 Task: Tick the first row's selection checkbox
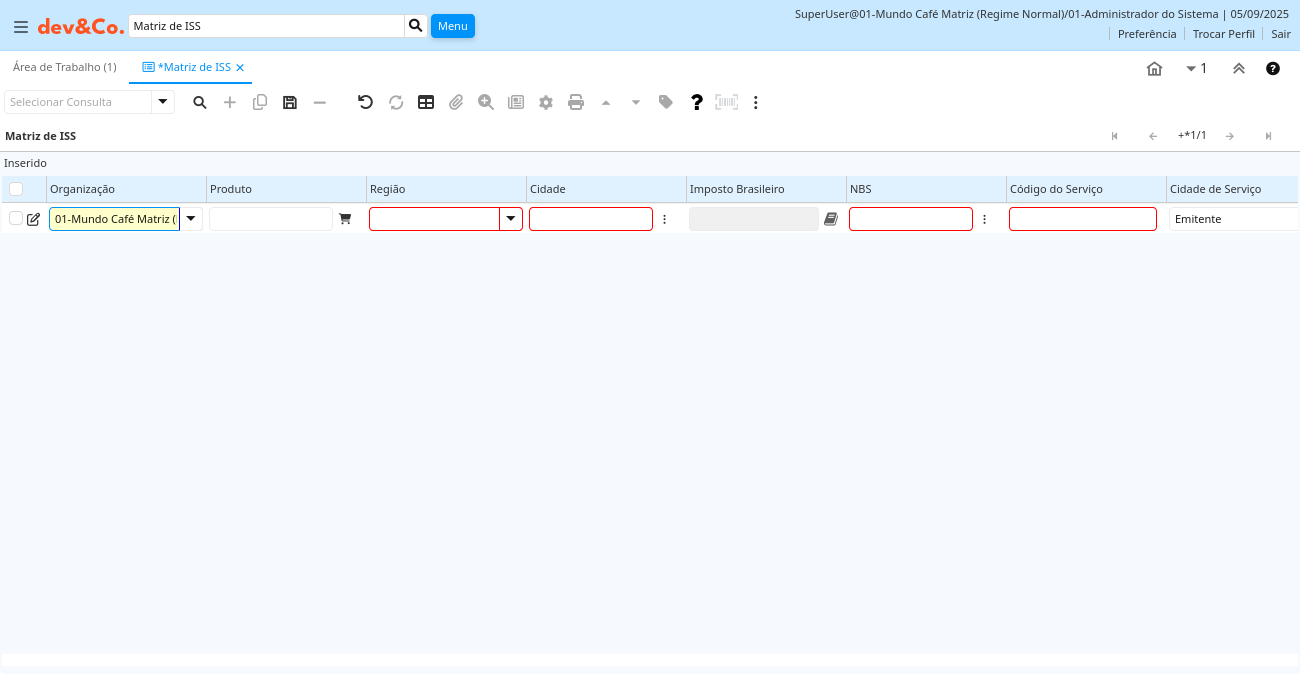16,219
